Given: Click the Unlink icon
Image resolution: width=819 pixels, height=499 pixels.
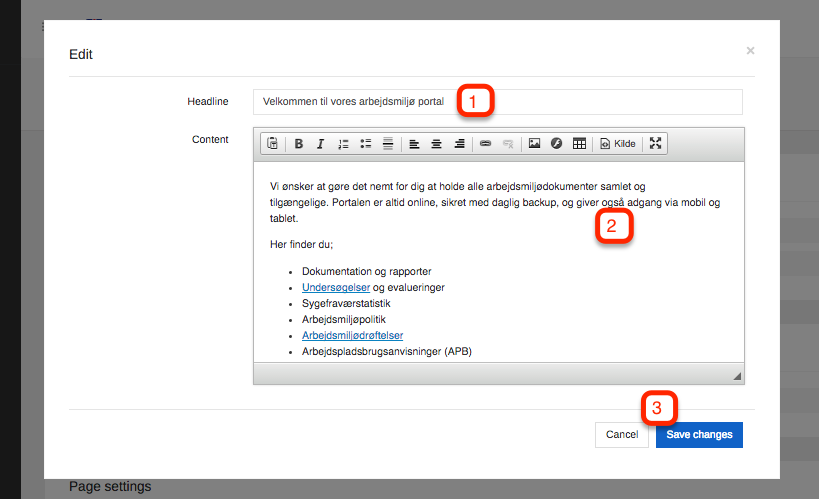Looking at the screenshot, I should click(x=508, y=143).
